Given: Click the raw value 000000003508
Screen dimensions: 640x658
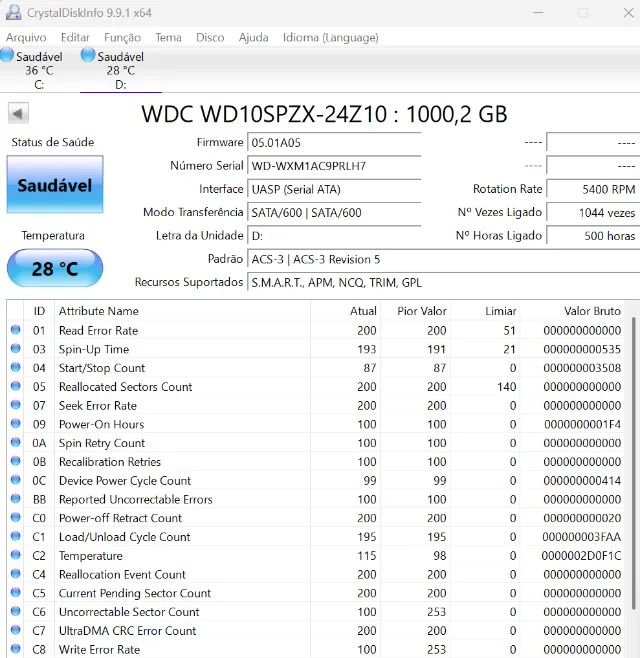Looking at the screenshot, I should 582,368.
